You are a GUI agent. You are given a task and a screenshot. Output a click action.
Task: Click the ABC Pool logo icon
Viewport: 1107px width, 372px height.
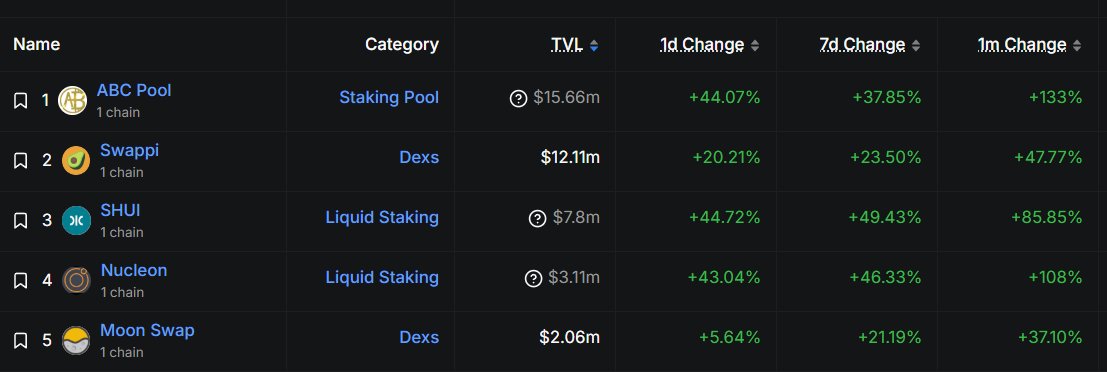tap(72, 101)
